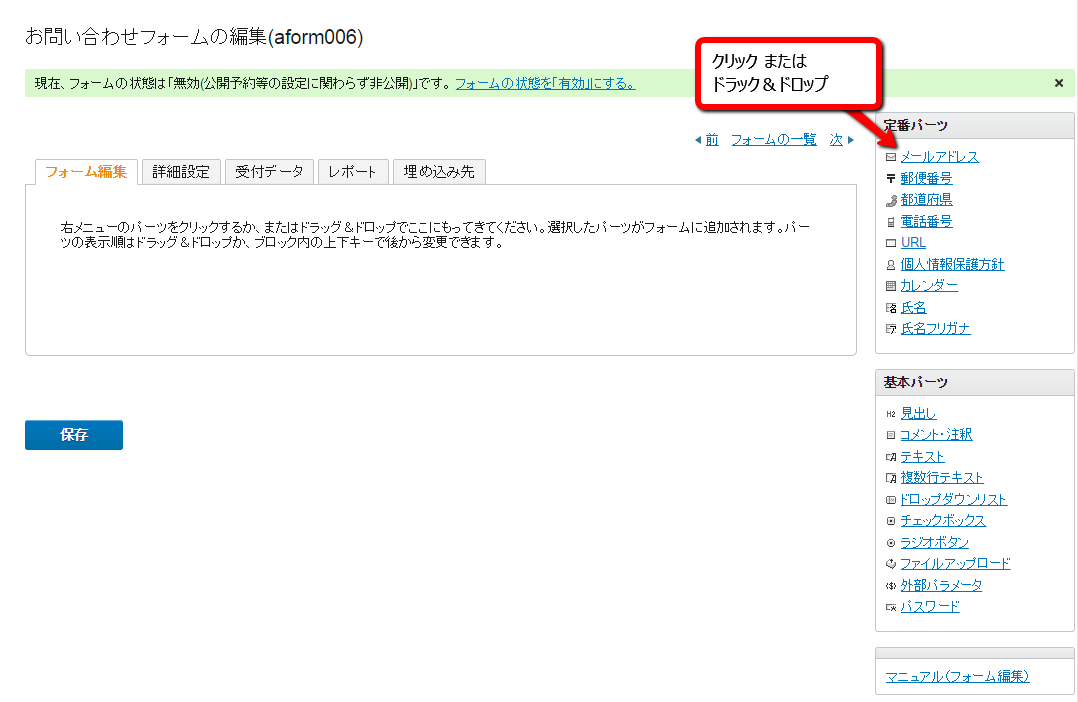Click フォームの状態を「有効」にする link

click(545, 84)
